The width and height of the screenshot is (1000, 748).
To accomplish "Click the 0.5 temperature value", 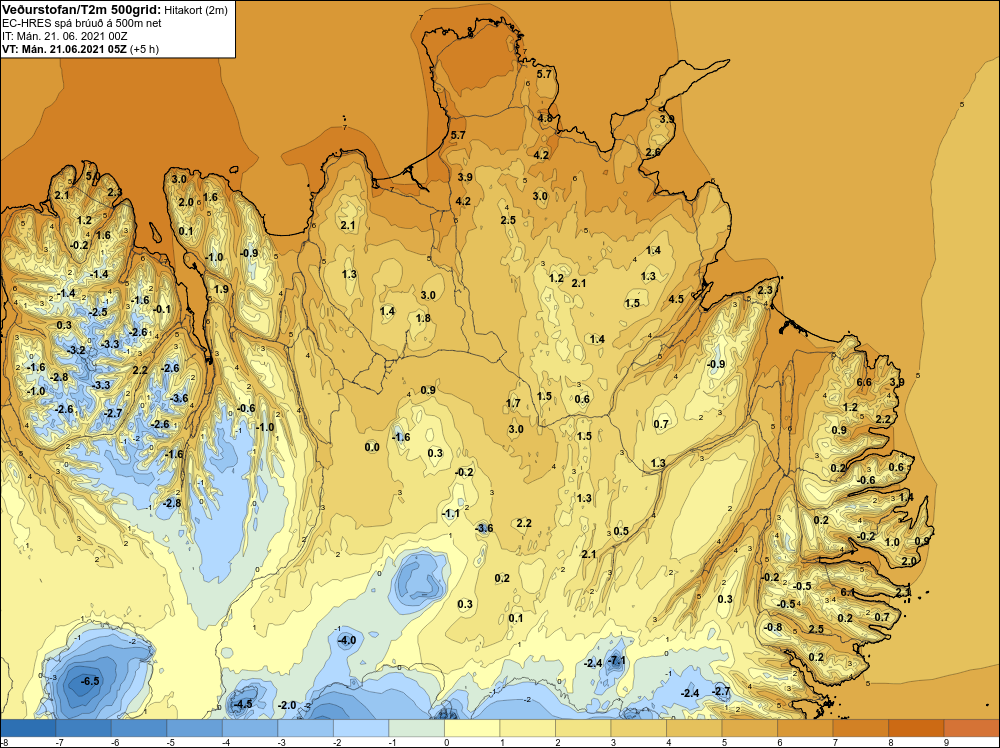I will (621, 531).
